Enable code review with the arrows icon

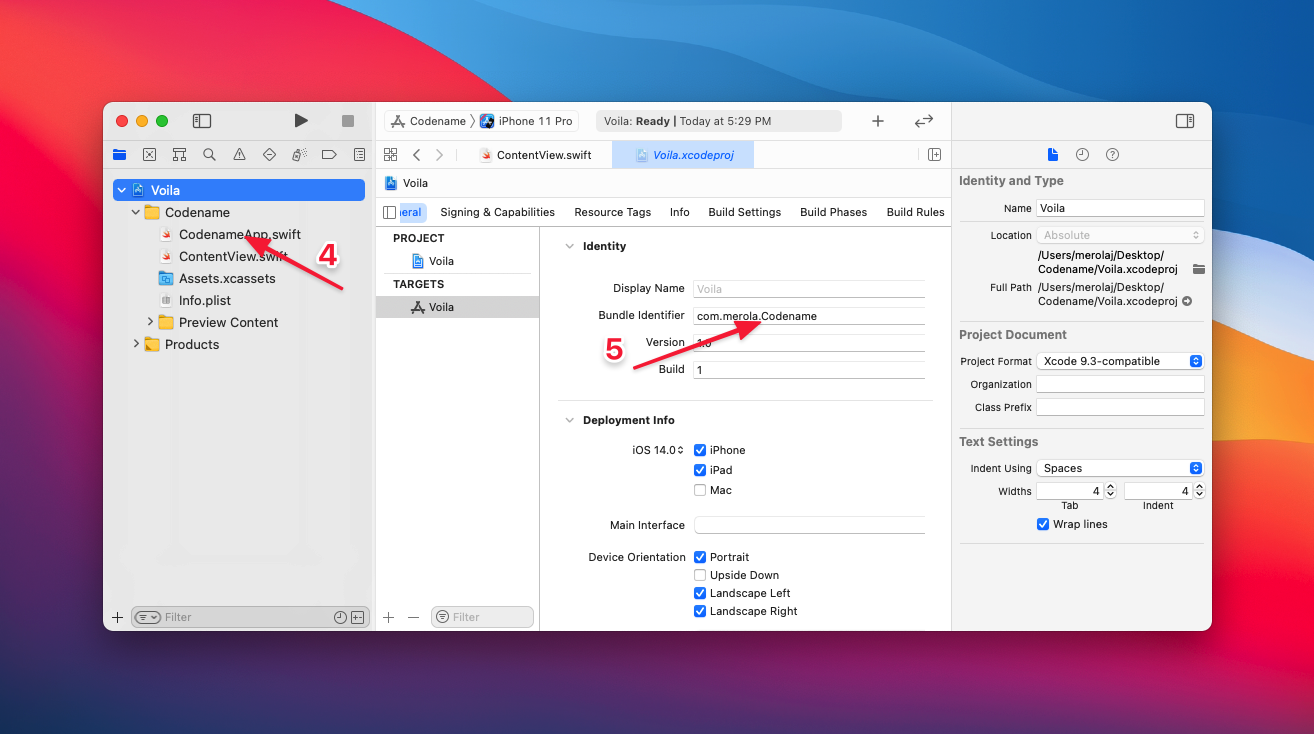pos(924,121)
